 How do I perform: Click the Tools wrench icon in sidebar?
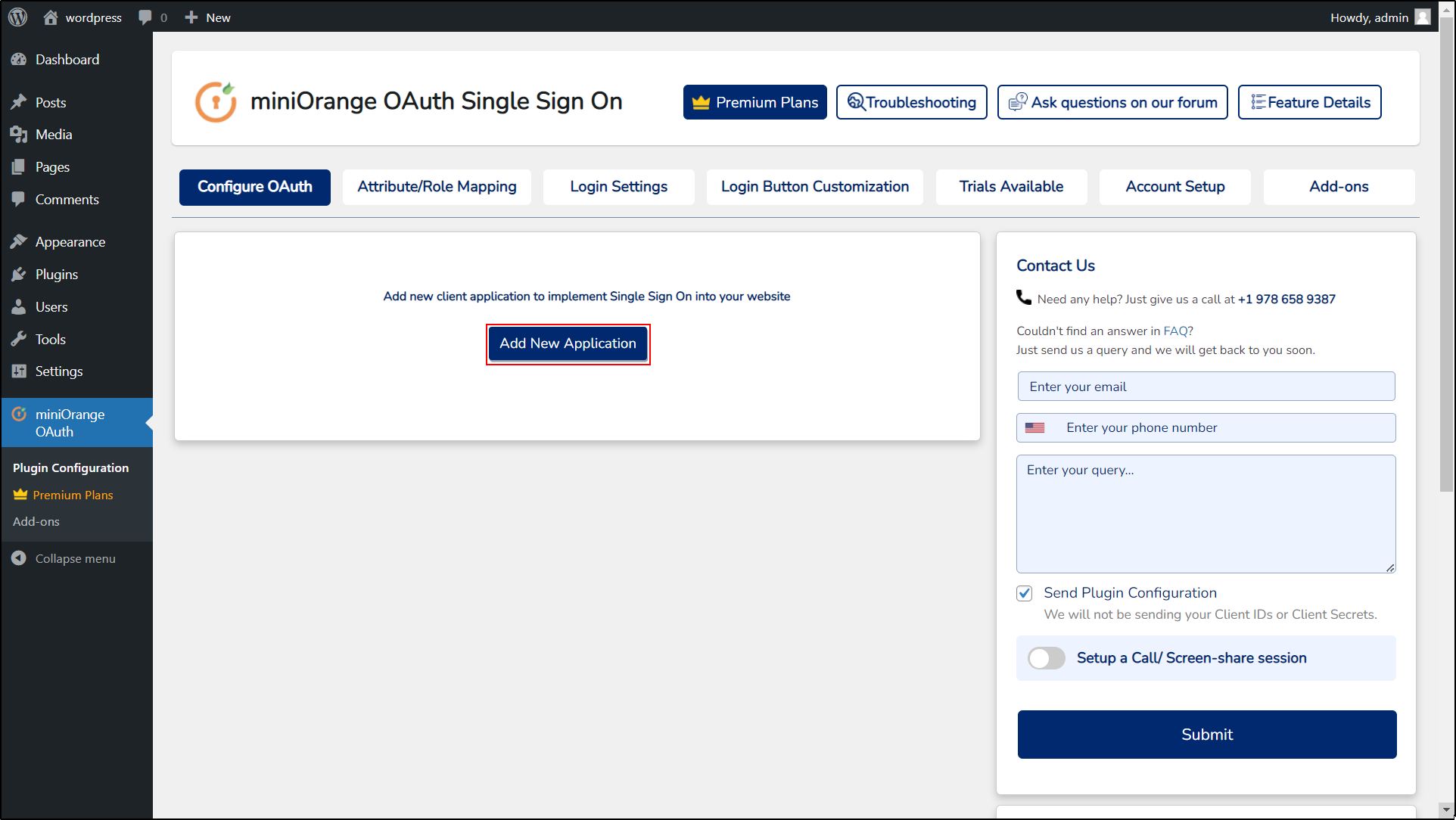(x=19, y=339)
